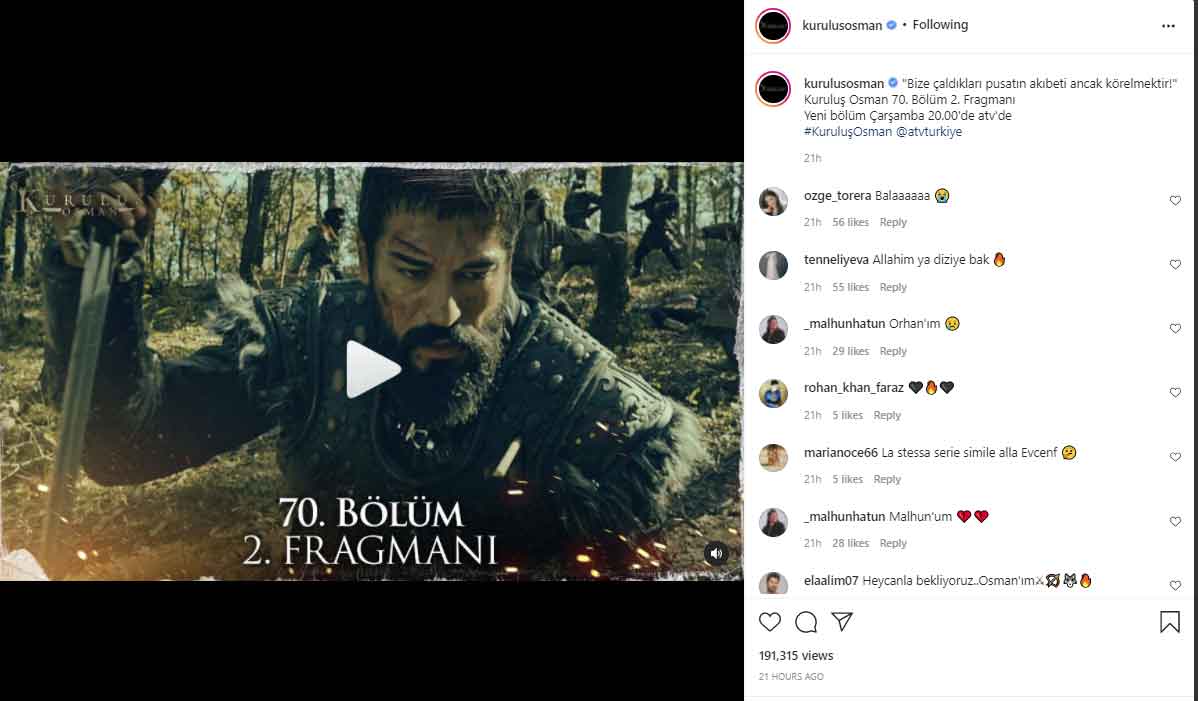
Task: Like ozge_torera's comment
Action: 1175,201
